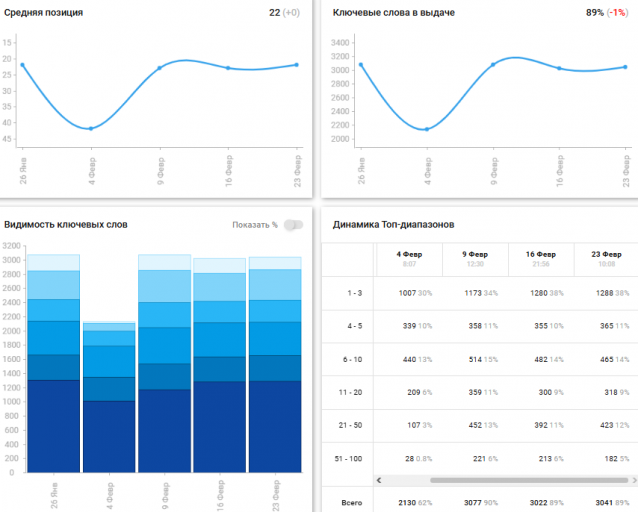638x512 pixels.
Task: Click the 23 Февр bar in visibility chart
Action: click(x=275, y=365)
